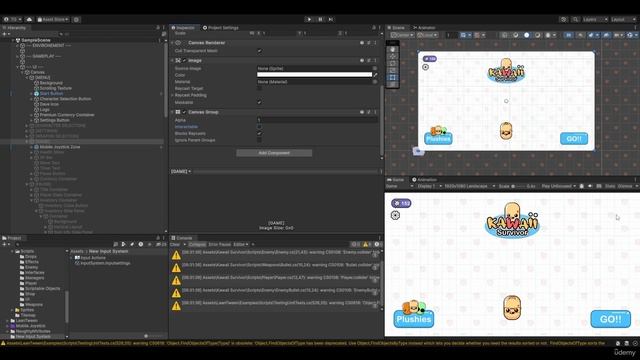Open the Project panel search by type icon
640x360 pixels.
[x=124, y=244]
